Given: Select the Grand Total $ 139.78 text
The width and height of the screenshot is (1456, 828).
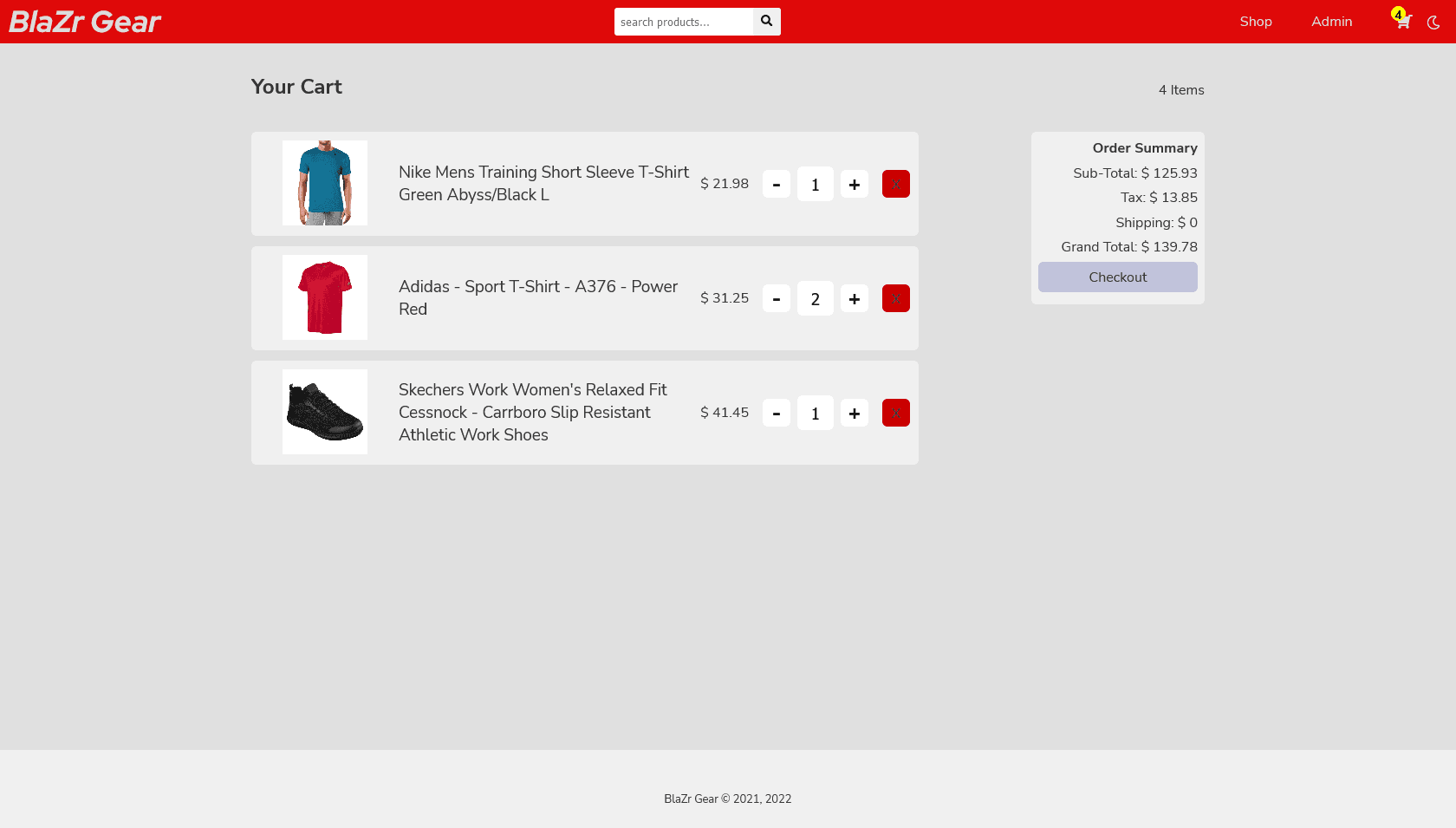Looking at the screenshot, I should pyautogui.click(x=1129, y=247).
